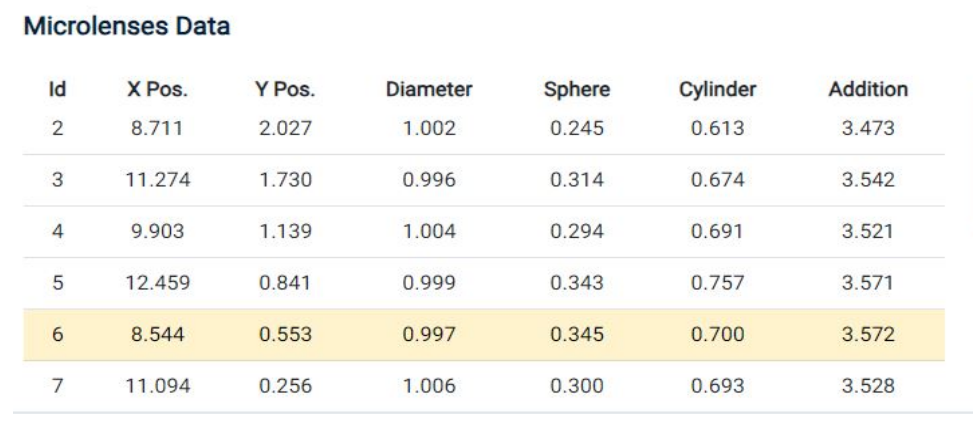
Task: Select the highlighted microlens row with Id 6
Action: point(484,335)
